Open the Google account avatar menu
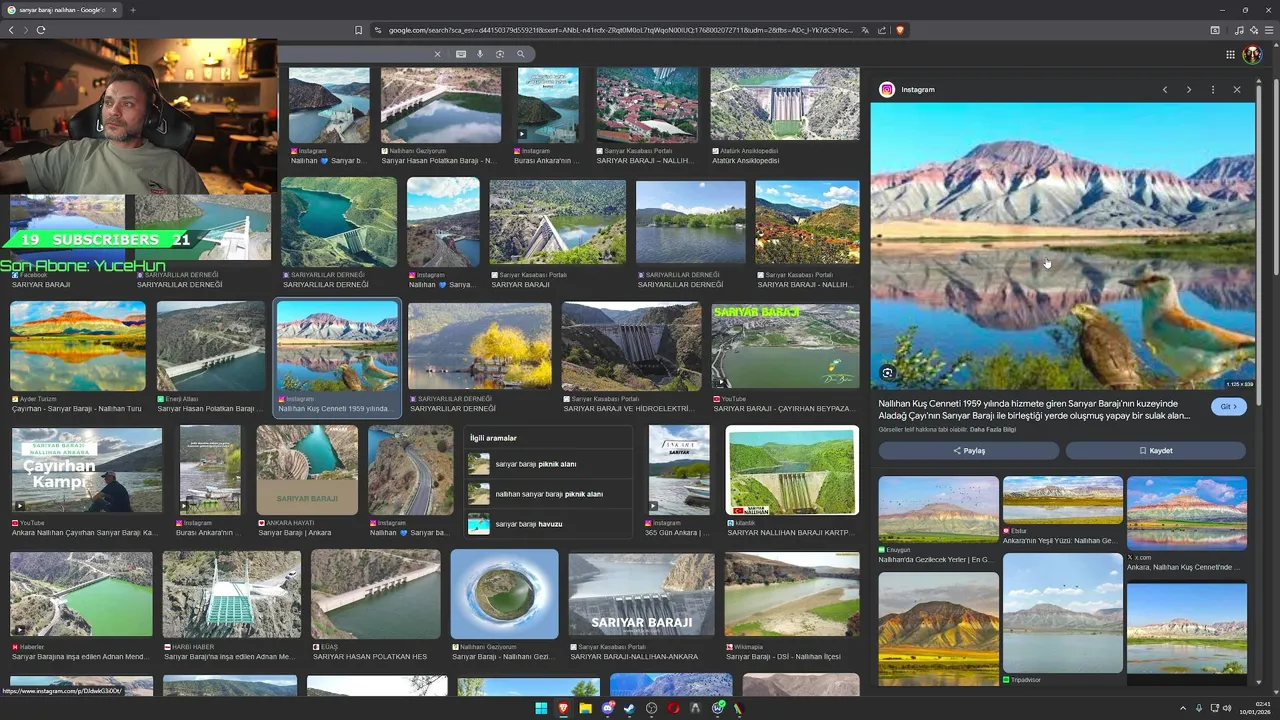The width and height of the screenshot is (1280, 720). (1252, 54)
